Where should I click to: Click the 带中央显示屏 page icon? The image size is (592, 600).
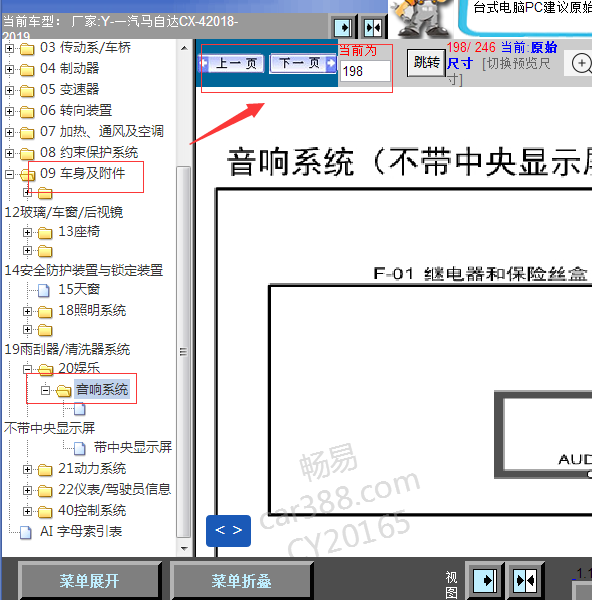tap(80, 448)
